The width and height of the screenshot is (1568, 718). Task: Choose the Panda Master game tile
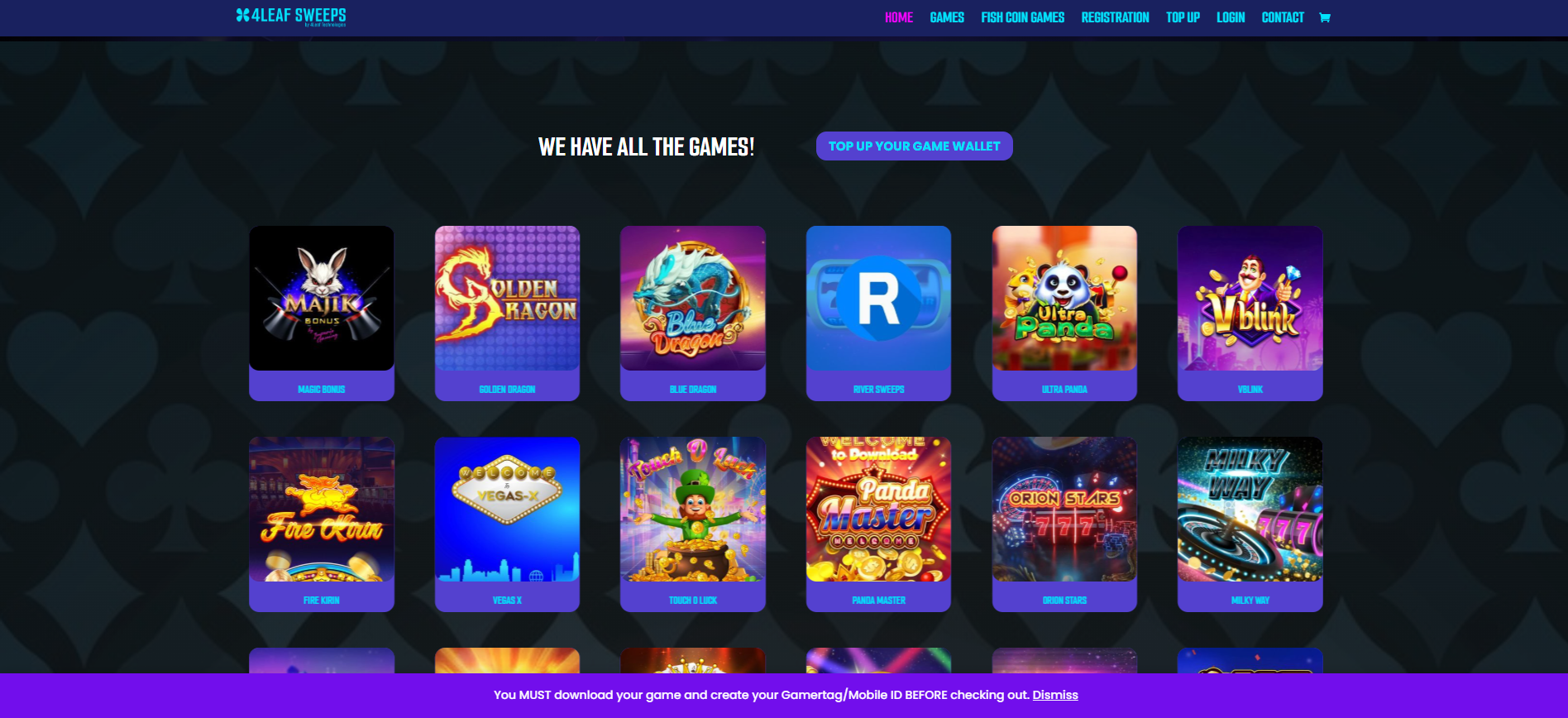[x=878, y=524]
